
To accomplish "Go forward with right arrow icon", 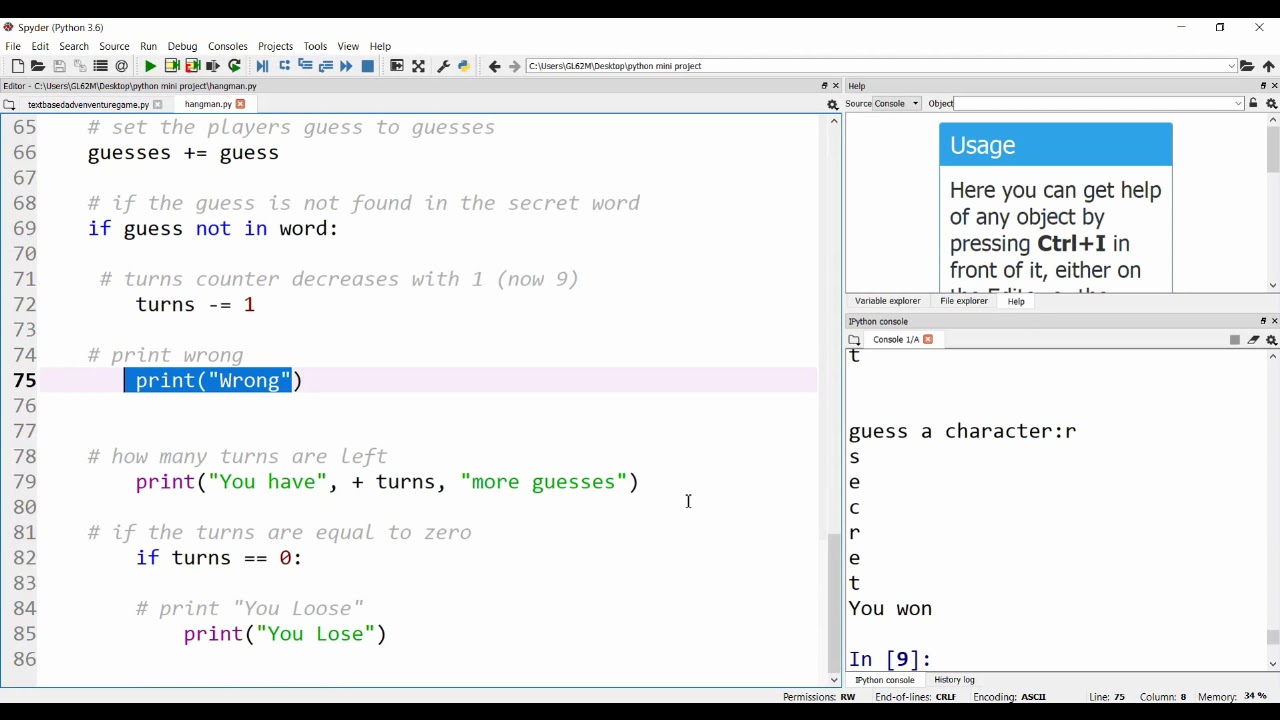I will click(514, 66).
